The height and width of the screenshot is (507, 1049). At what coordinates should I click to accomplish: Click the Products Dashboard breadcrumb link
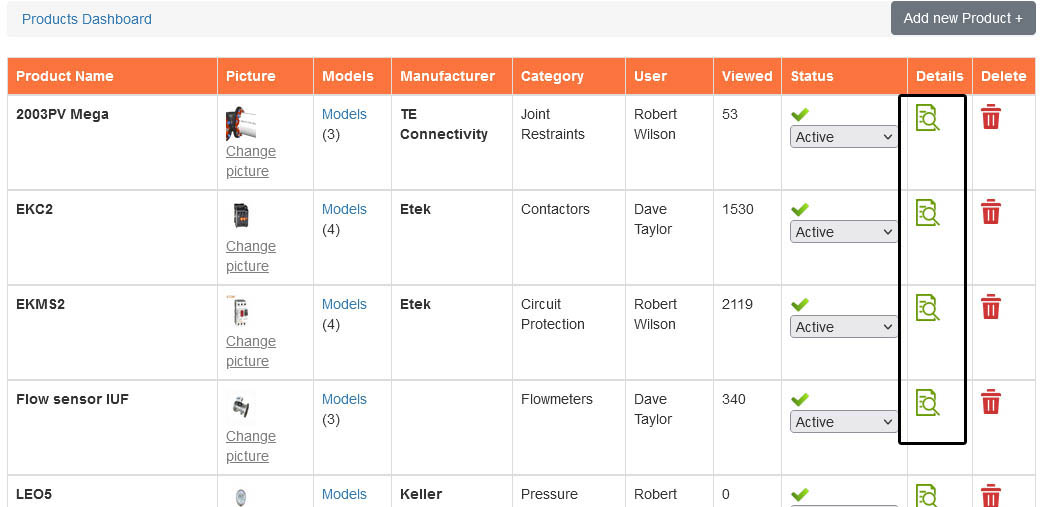(87, 19)
